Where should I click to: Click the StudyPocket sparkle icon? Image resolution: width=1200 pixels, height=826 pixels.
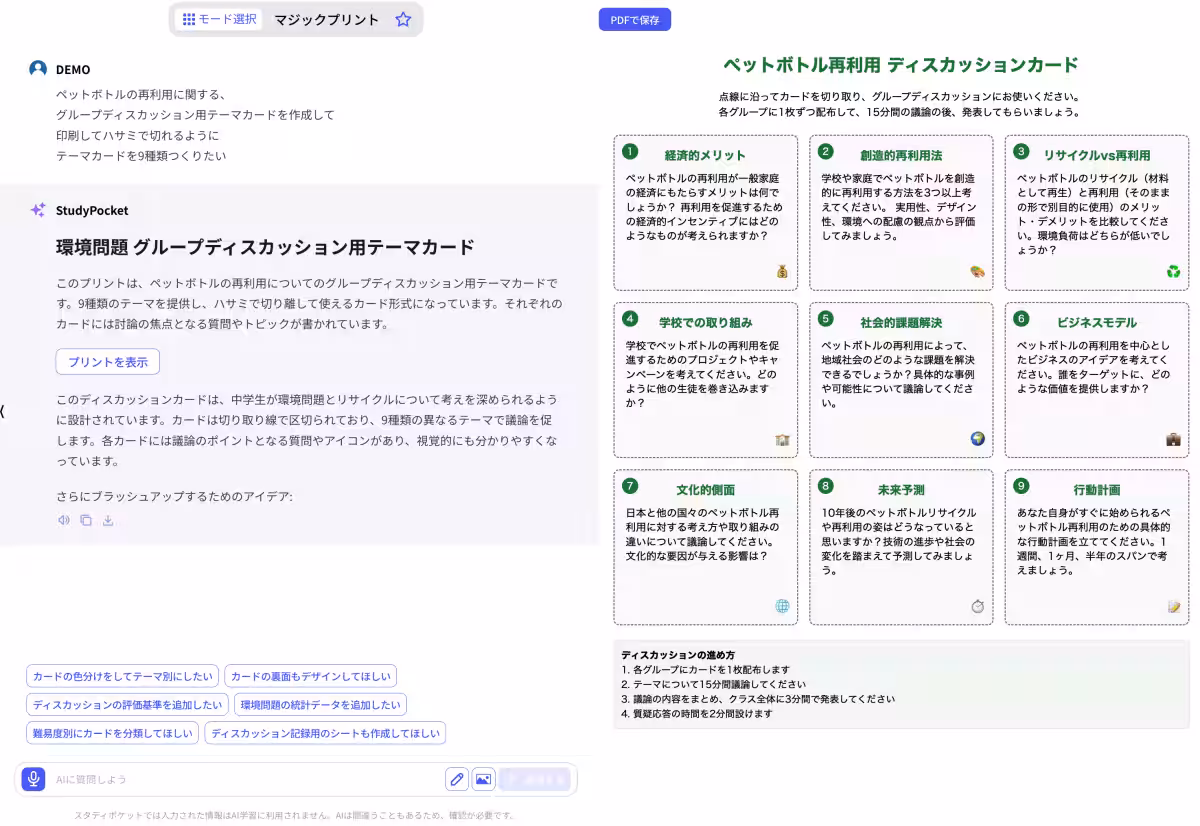click(36, 210)
